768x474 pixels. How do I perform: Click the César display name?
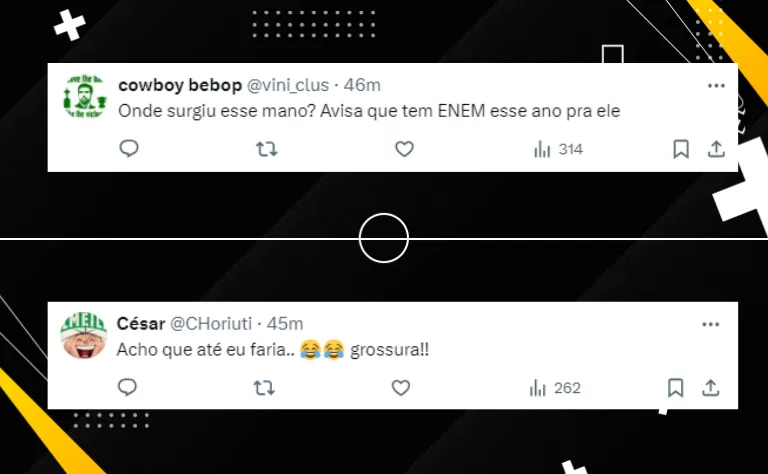[141, 324]
